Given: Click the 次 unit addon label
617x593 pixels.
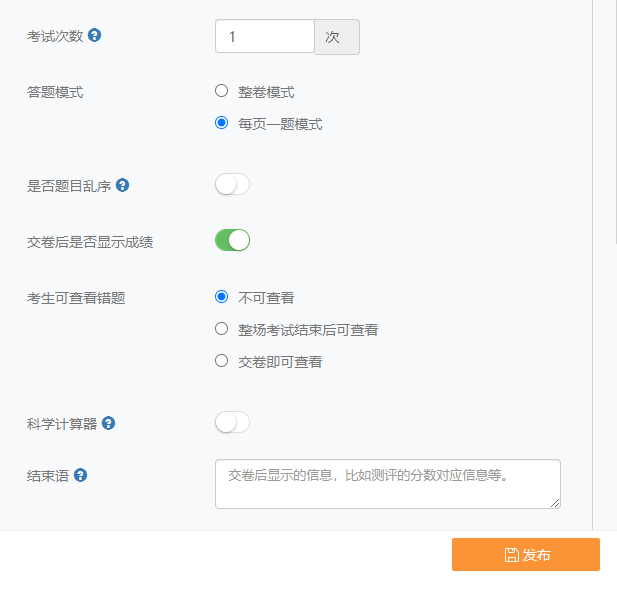Looking at the screenshot, I should pos(337,37).
